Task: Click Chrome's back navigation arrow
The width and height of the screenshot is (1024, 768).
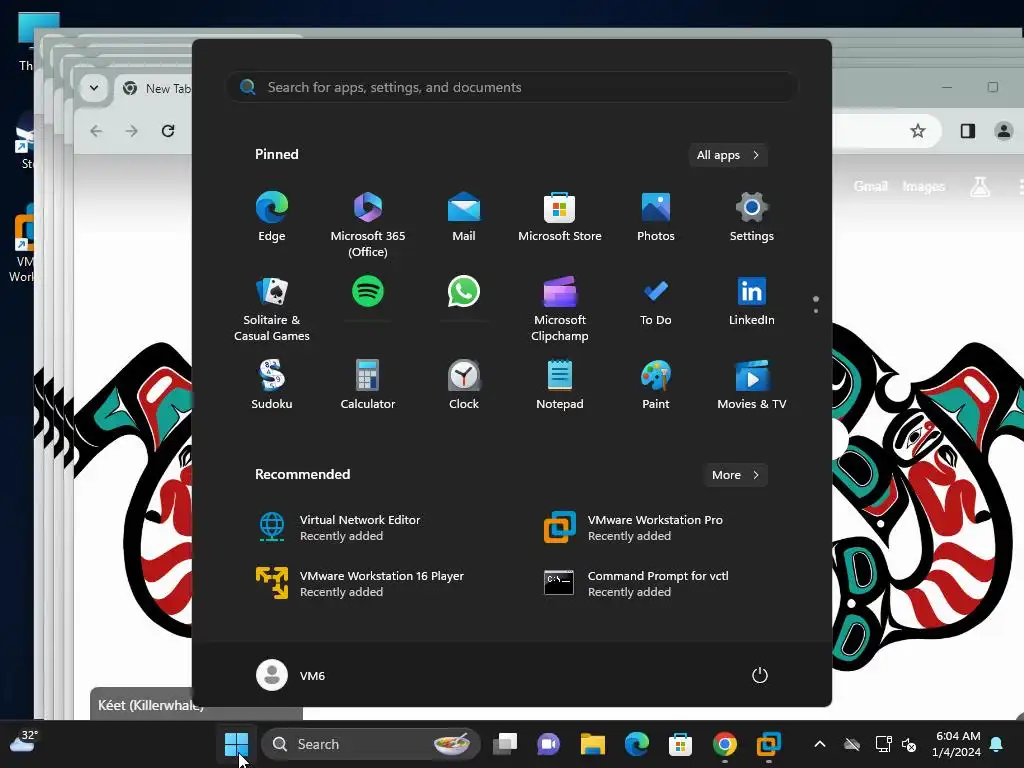Action: coord(97,131)
